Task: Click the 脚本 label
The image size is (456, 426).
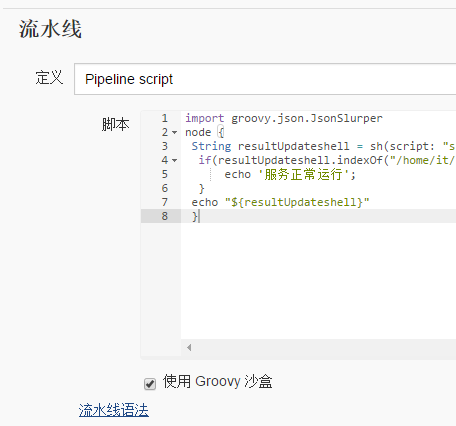Action: (x=115, y=124)
